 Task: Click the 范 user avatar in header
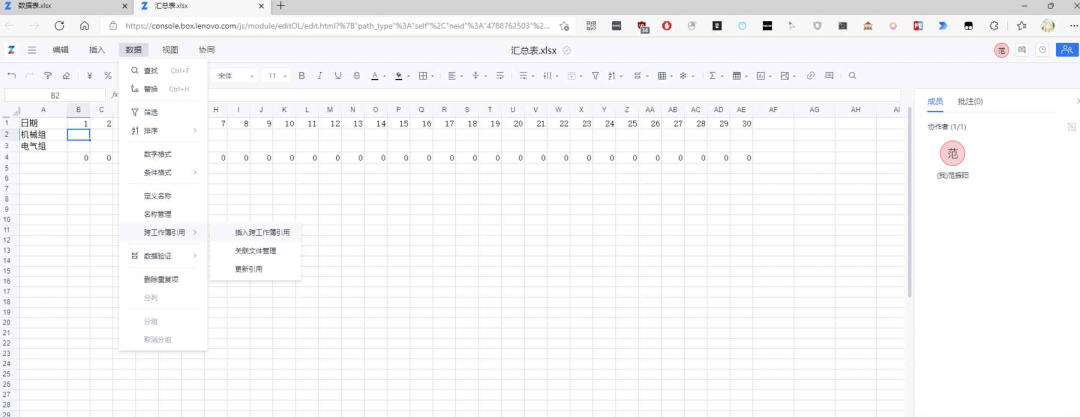point(1001,50)
